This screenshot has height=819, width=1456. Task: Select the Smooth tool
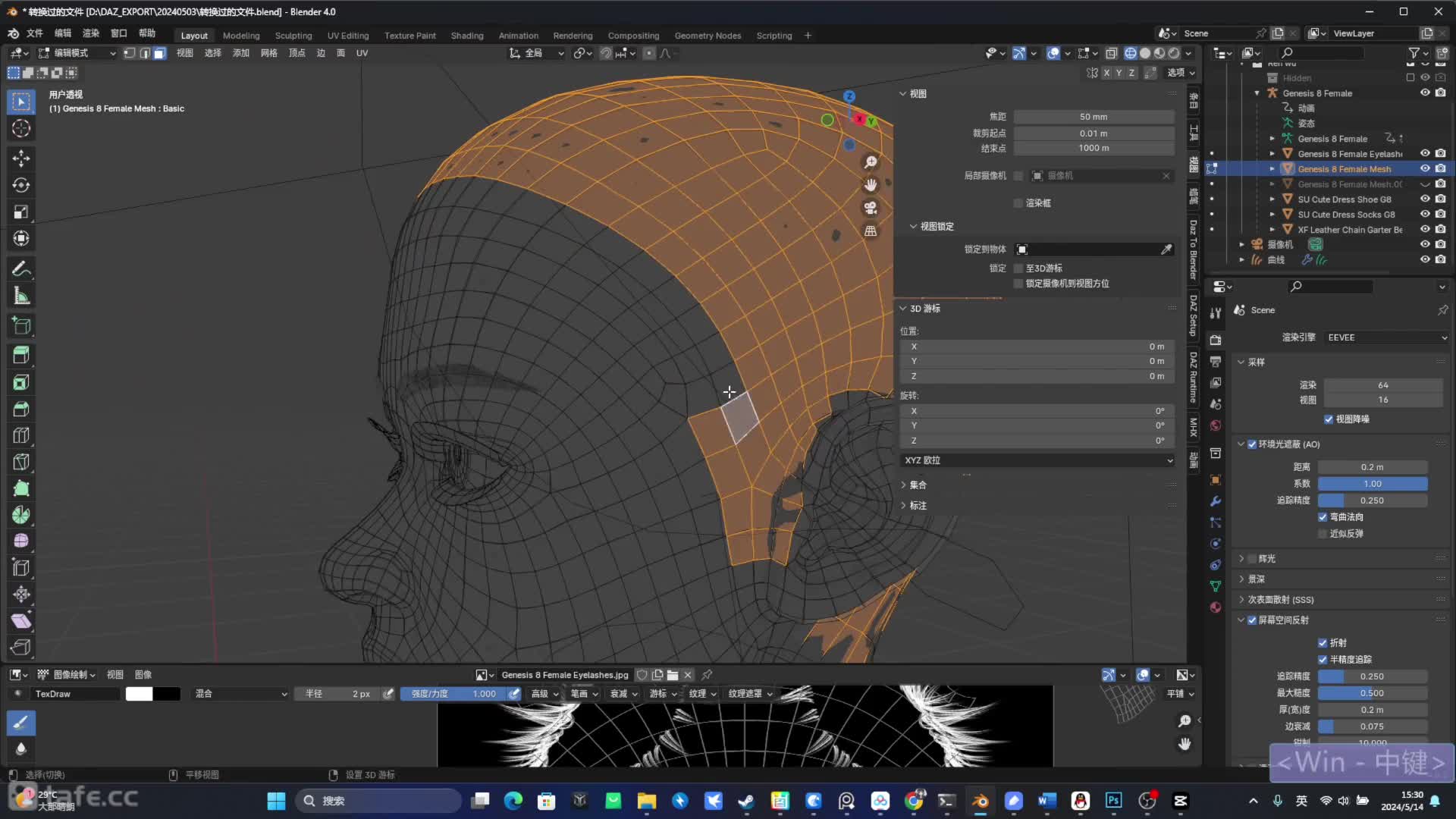pyautogui.click(x=21, y=541)
